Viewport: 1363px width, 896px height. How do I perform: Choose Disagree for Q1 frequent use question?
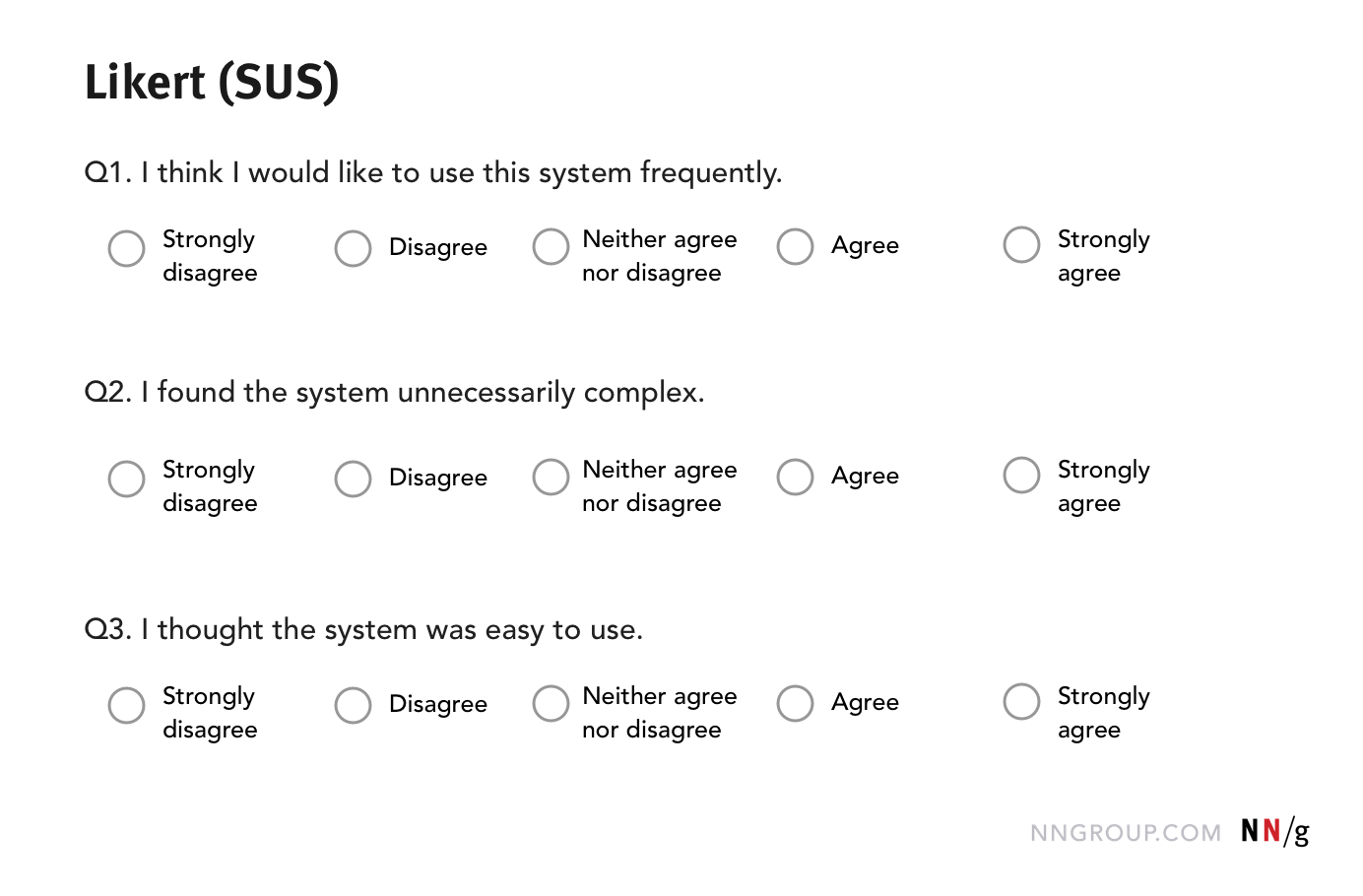point(353,249)
